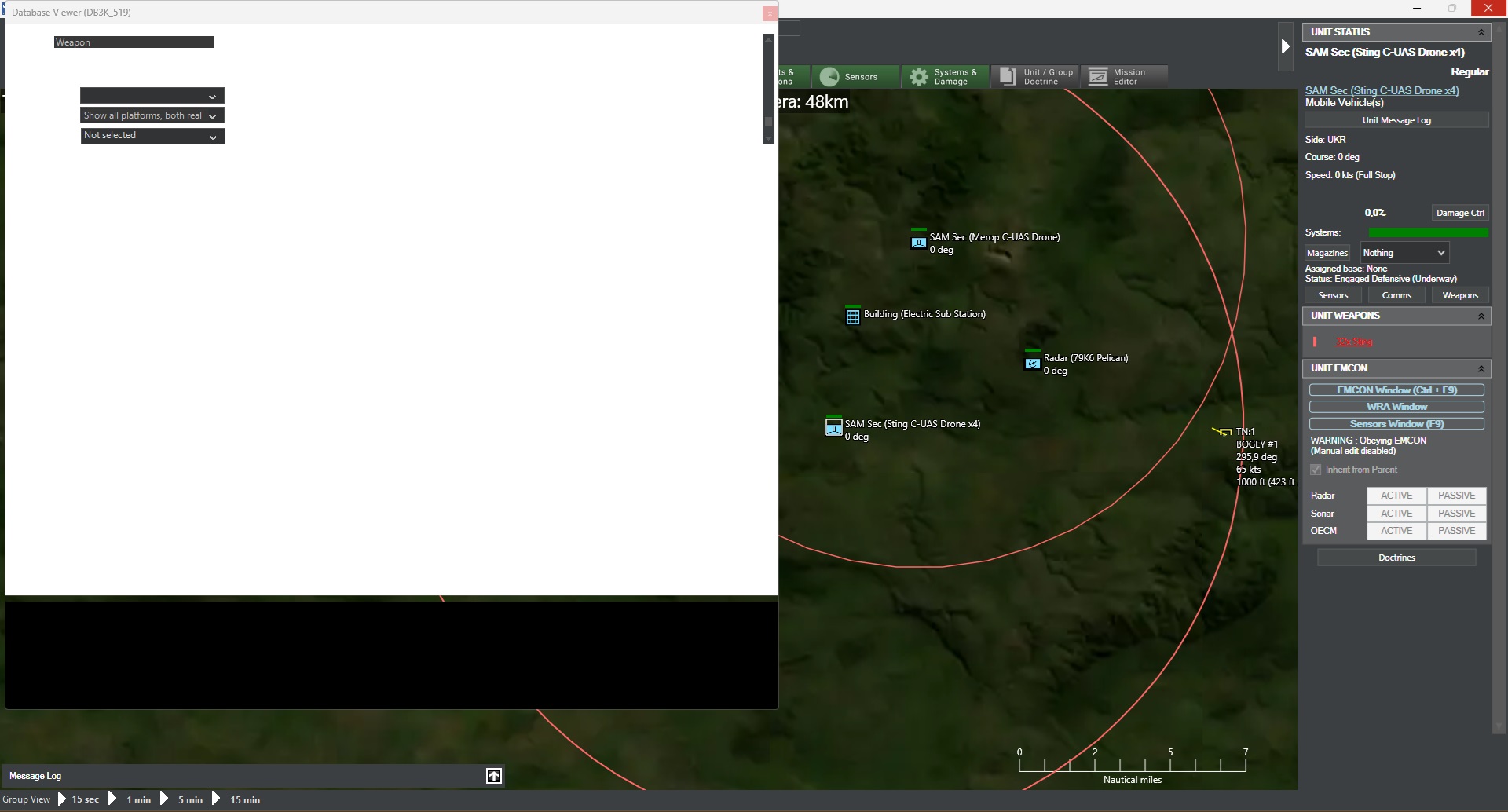This screenshot has height=812, width=1508.
Task: Click the 'Assigned base: None' text
Action: click(1346, 269)
